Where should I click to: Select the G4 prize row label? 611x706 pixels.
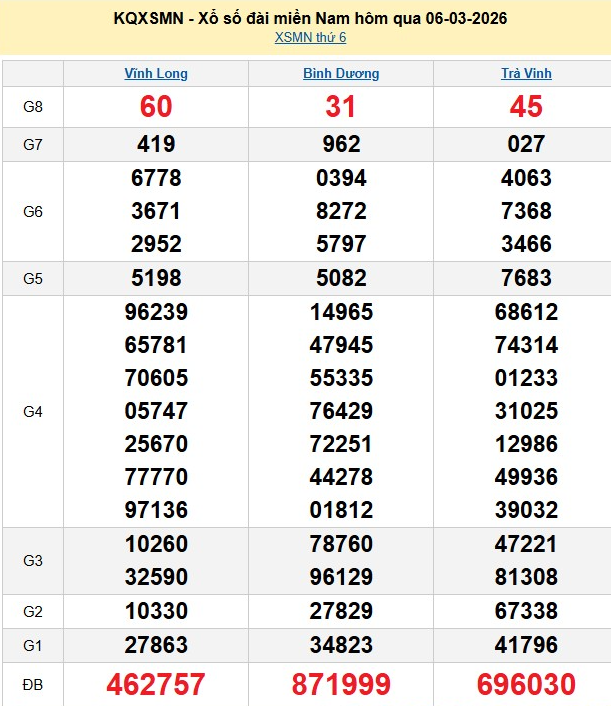point(33,411)
